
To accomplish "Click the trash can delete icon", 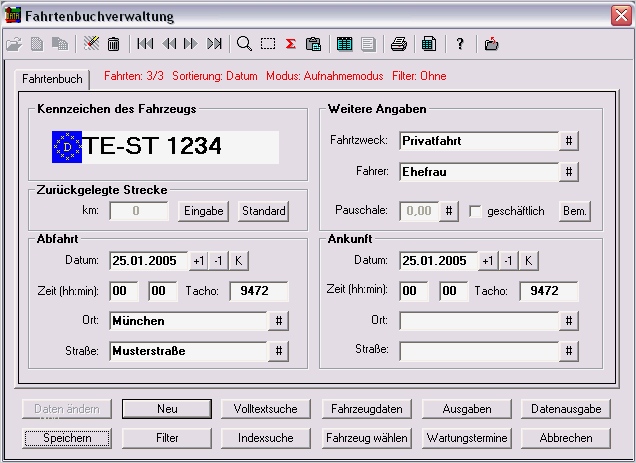I will tap(114, 44).
